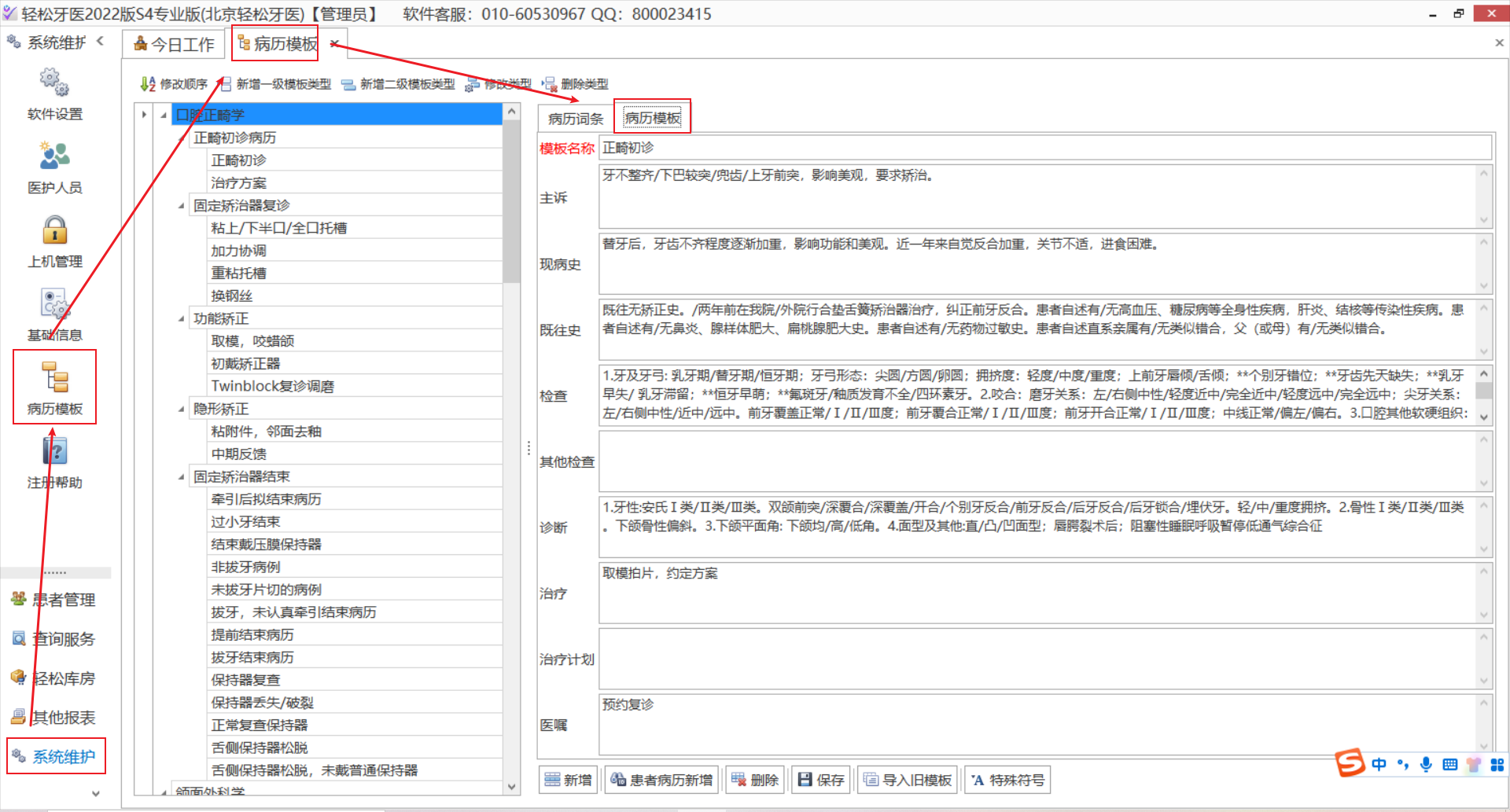Click Sogou voice input microphone
1510x812 pixels.
tap(1426, 764)
